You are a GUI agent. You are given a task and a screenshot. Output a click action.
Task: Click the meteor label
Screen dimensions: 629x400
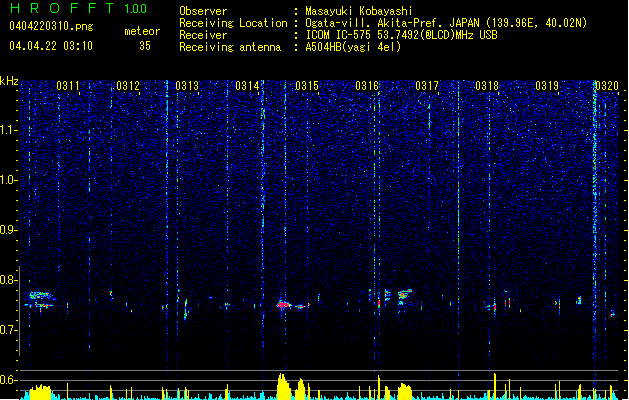pos(142,31)
